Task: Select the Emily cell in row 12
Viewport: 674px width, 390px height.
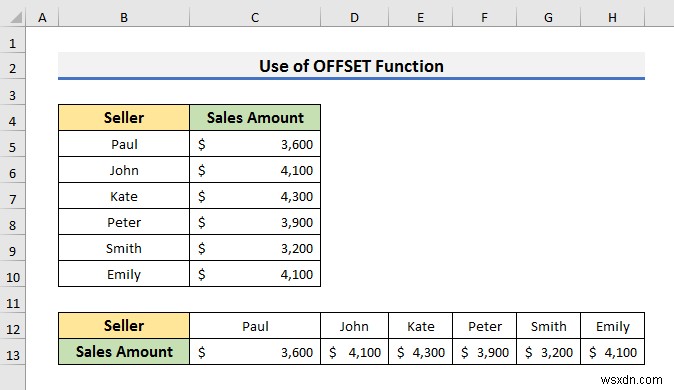Action: [x=613, y=326]
